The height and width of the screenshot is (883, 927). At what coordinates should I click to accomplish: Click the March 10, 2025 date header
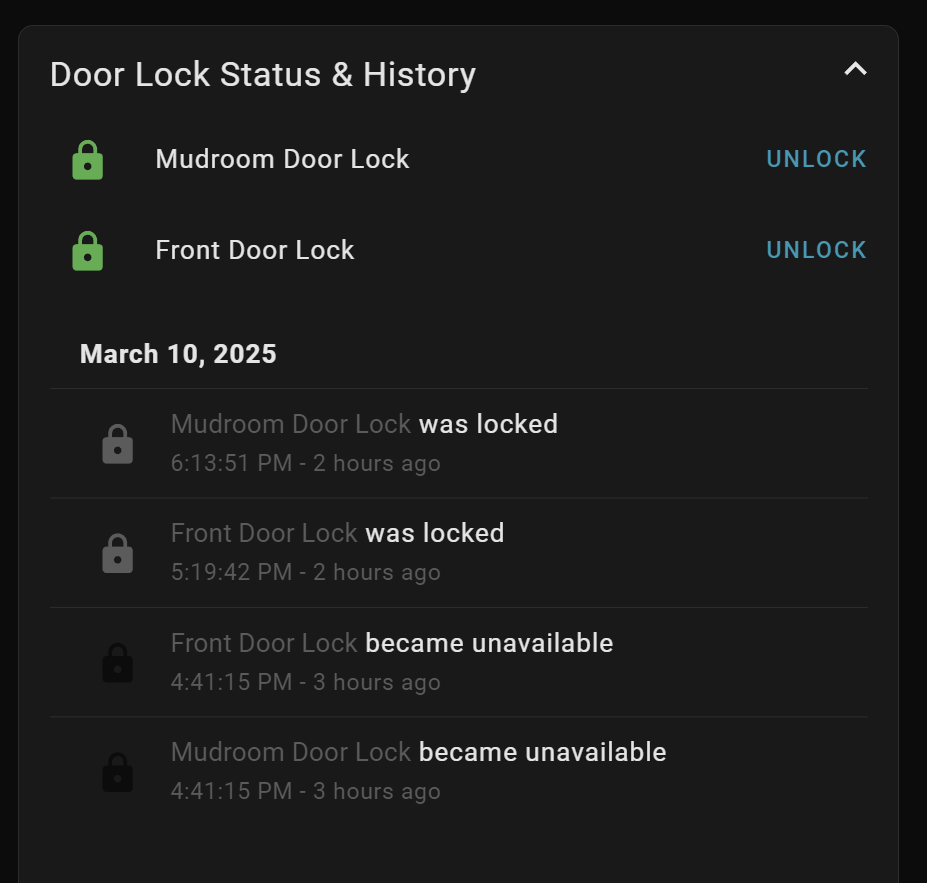[178, 354]
